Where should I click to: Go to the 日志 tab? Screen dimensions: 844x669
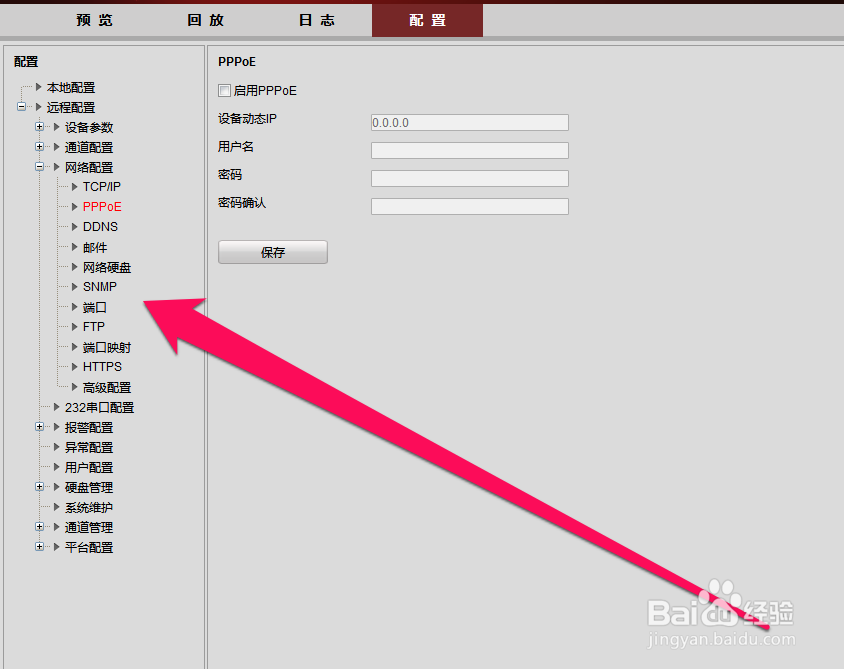click(x=316, y=20)
